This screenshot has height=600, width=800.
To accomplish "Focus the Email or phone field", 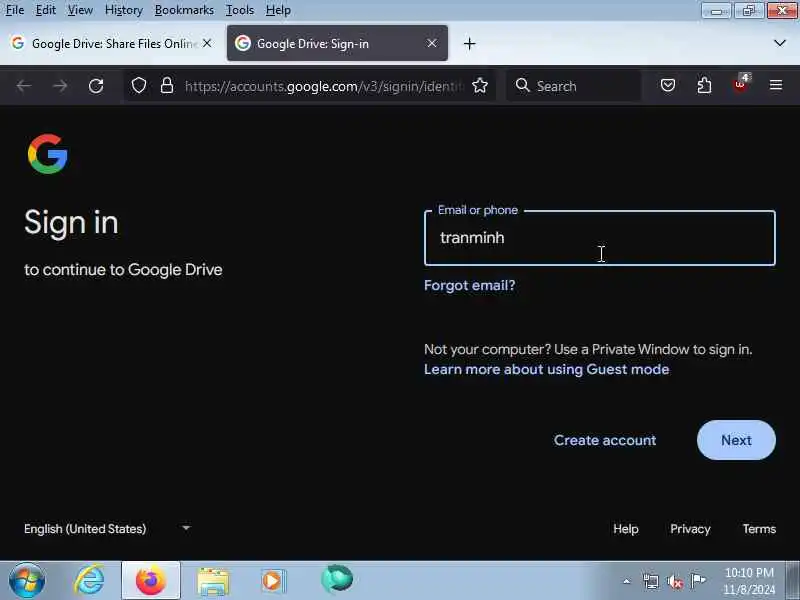I will coord(599,238).
